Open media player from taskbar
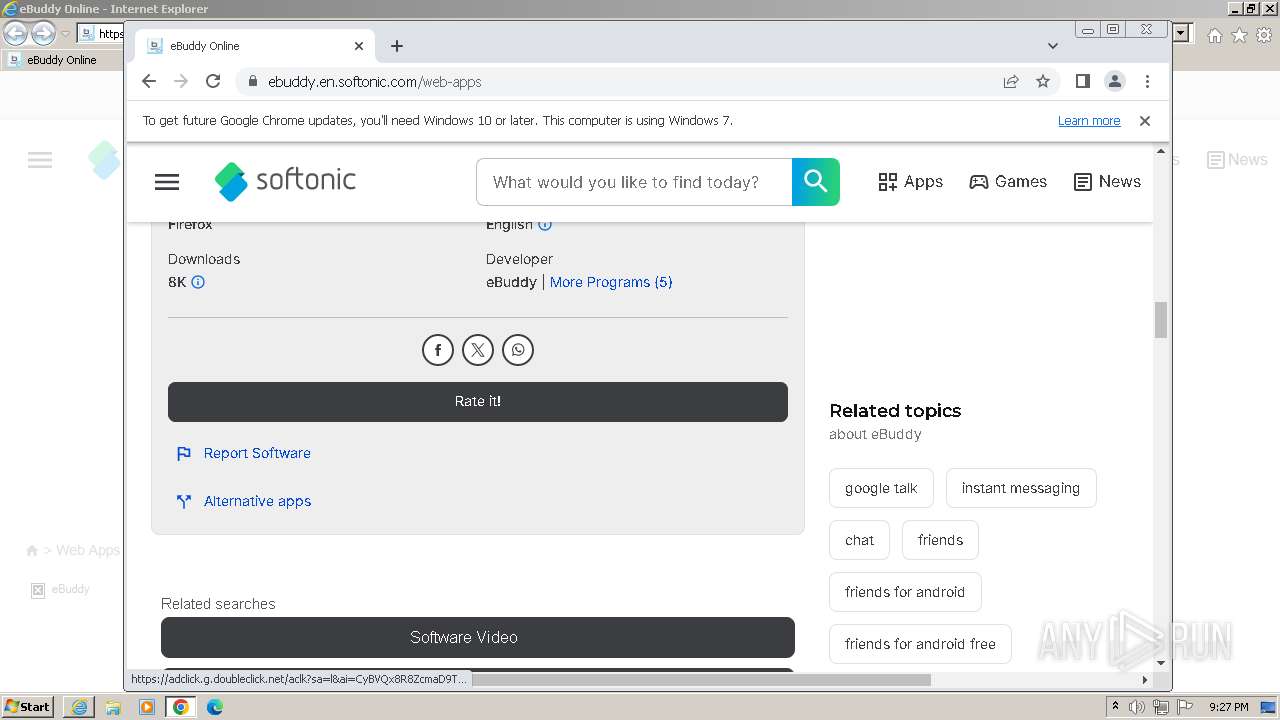 click(x=147, y=707)
